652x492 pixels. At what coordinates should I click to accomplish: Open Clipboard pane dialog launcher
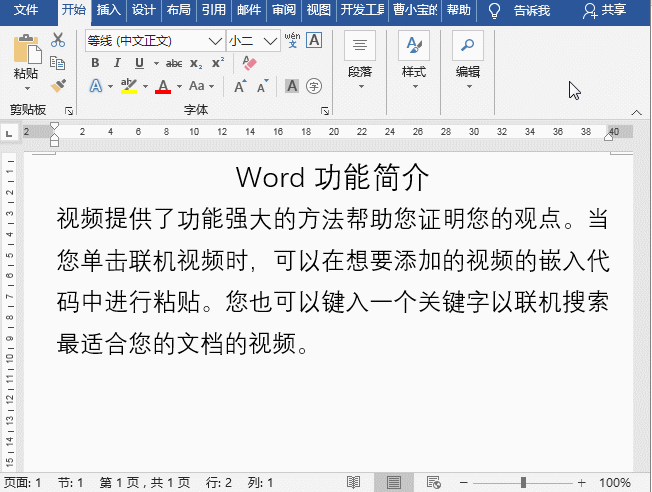(69, 111)
